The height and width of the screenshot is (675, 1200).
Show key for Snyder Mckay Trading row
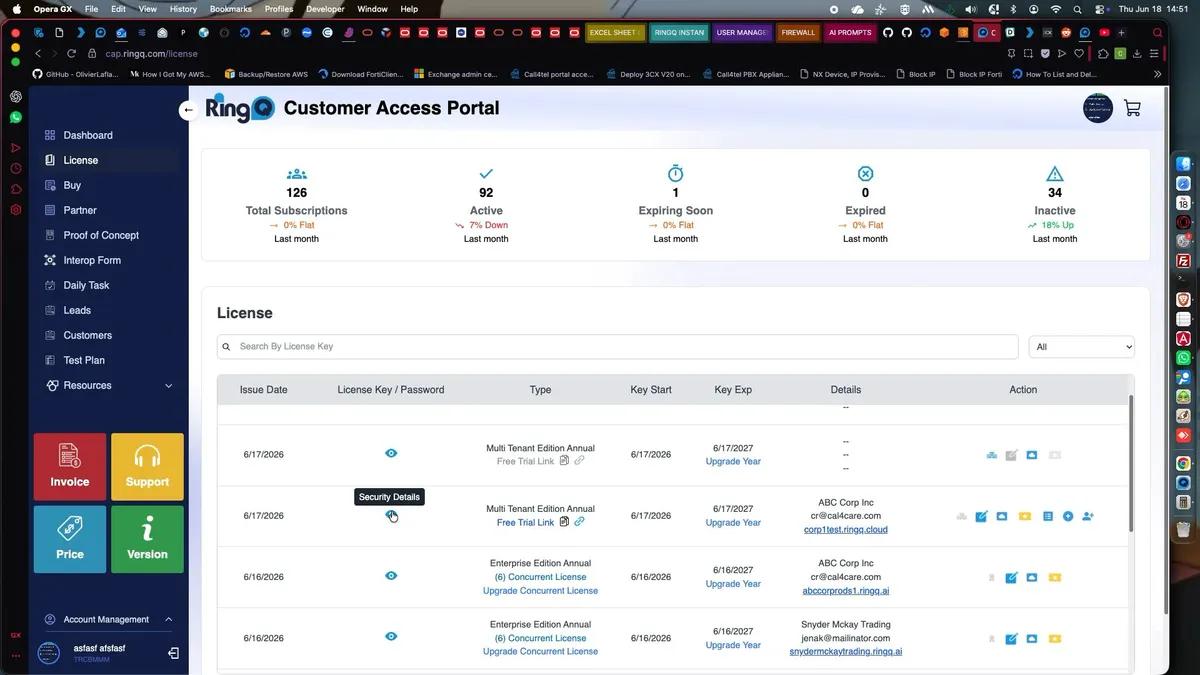[x=391, y=636]
